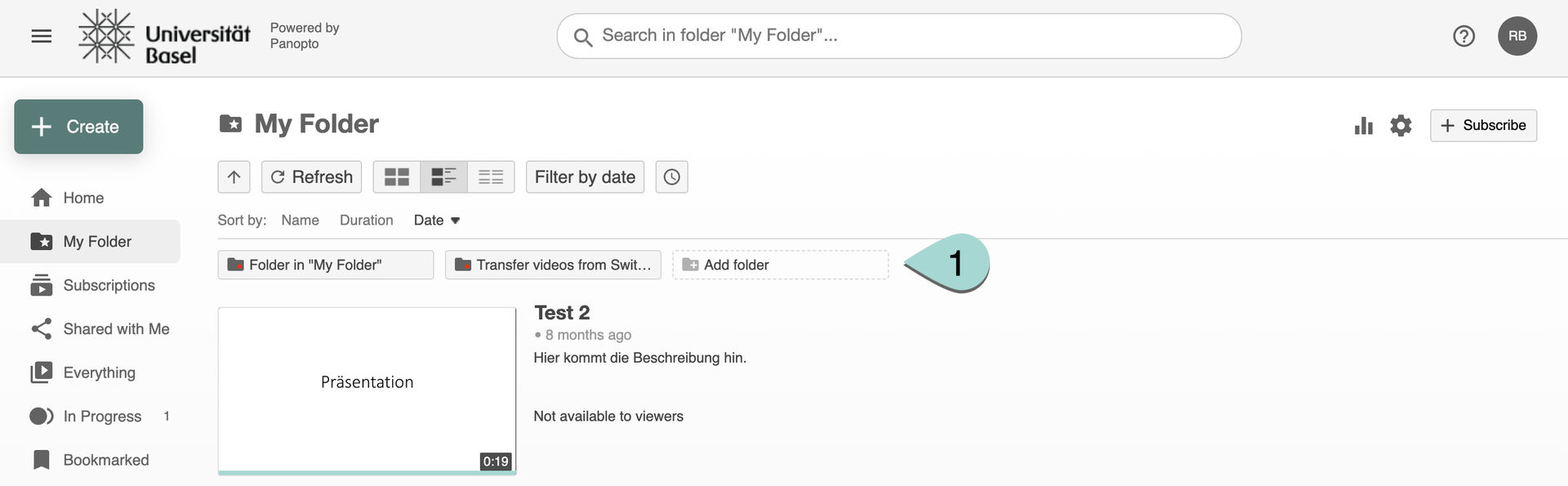This screenshot has width=1568, height=486.
Task: Go to Subscriptions in sidebar
Action: tap(109, 285)
